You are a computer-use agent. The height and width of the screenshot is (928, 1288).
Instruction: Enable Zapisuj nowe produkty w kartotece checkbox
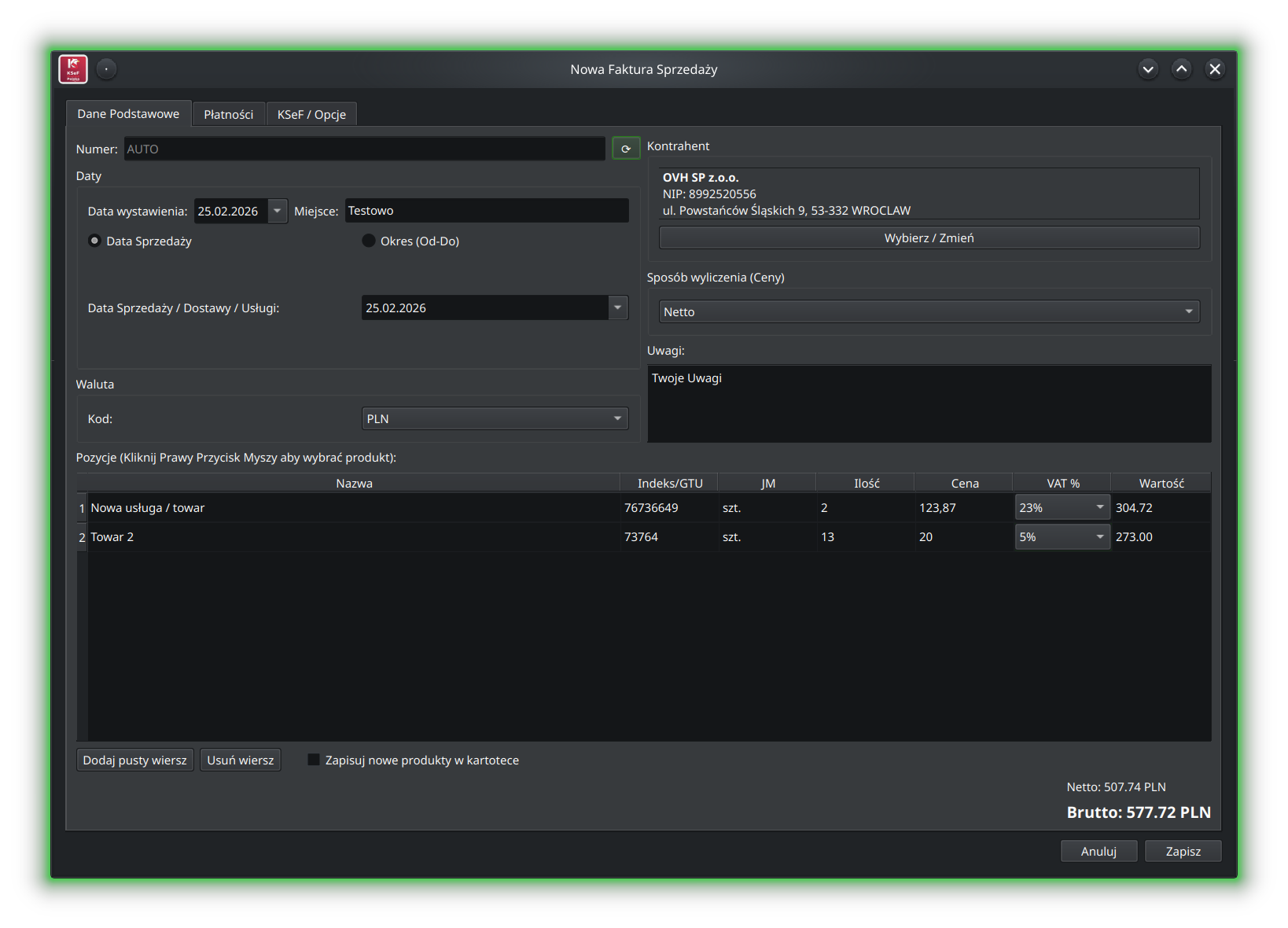click(x=314, y=760)
